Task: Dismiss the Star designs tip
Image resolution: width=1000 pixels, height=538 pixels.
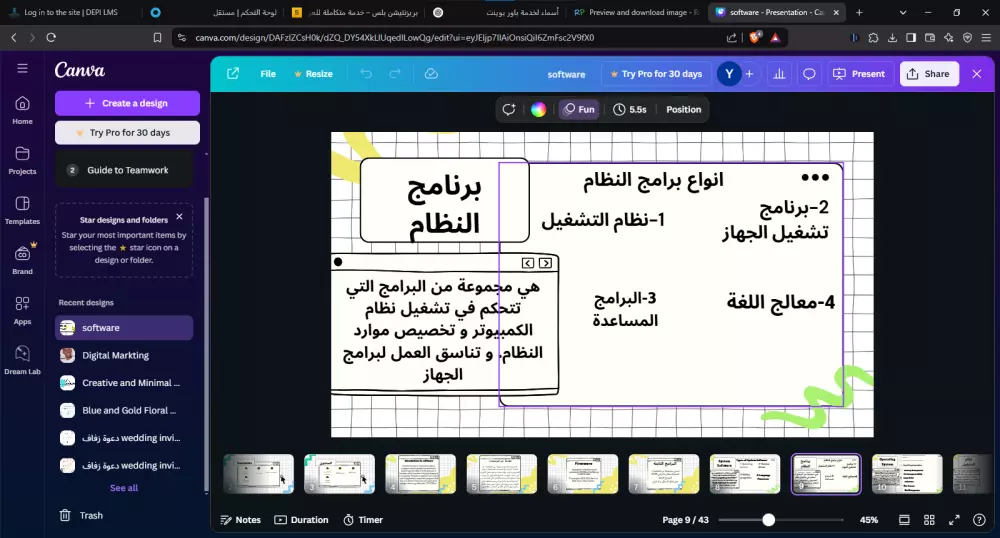Action: 179,217
